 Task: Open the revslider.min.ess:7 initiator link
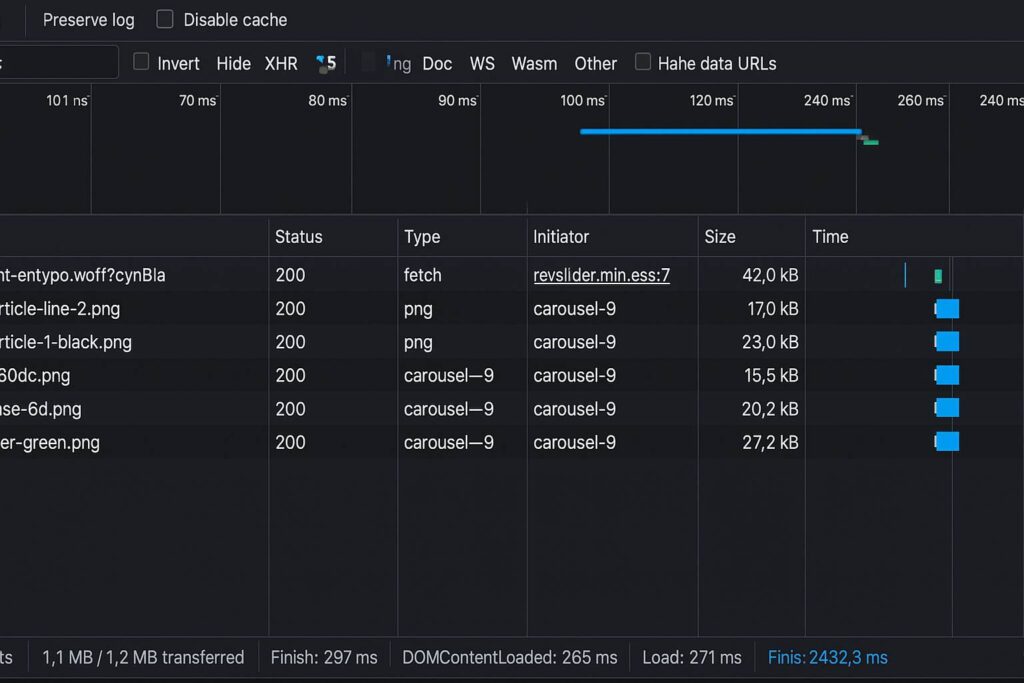point(601,275)
